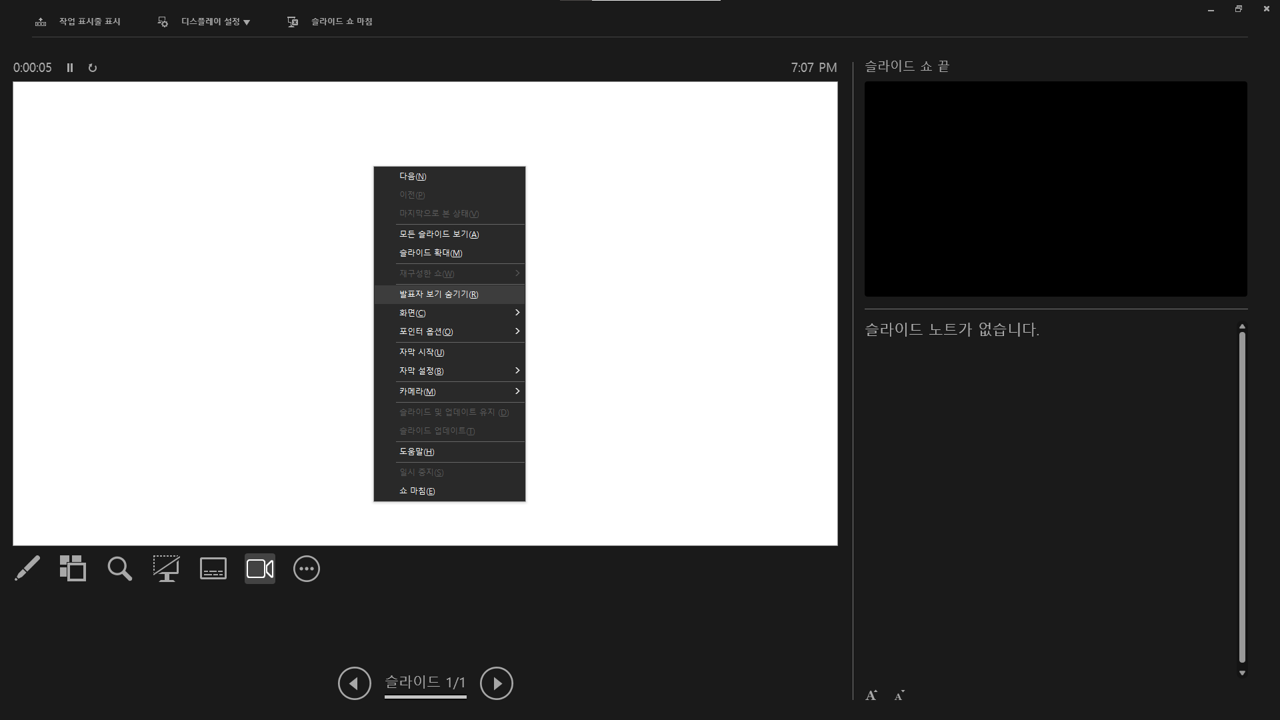Viewport: 1280px width, 720px height.
Task: Open more slide show options via ellipsis icon
Action: point(306,568)
